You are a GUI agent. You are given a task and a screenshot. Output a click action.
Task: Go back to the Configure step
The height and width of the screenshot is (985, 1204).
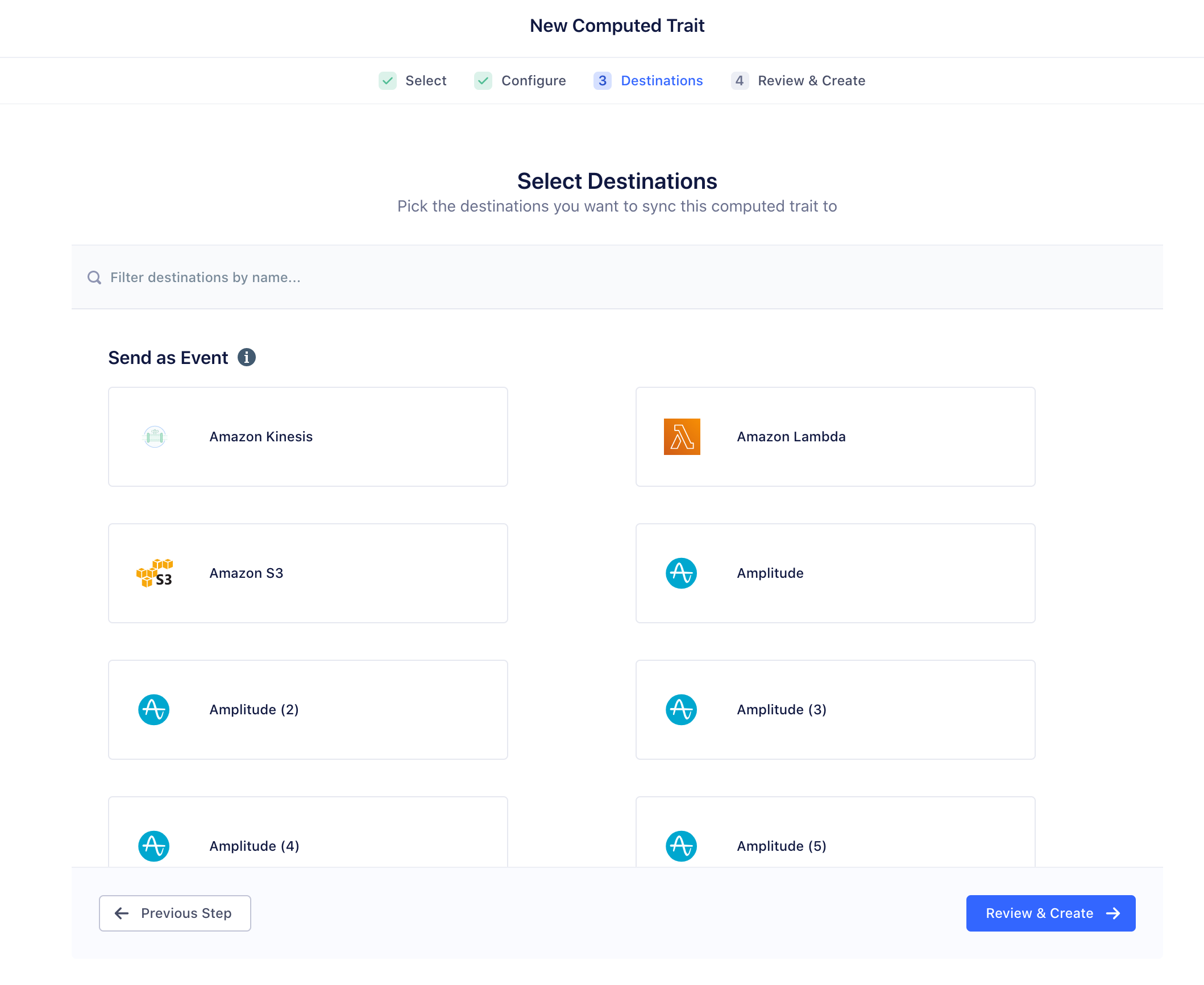[521, 81]
